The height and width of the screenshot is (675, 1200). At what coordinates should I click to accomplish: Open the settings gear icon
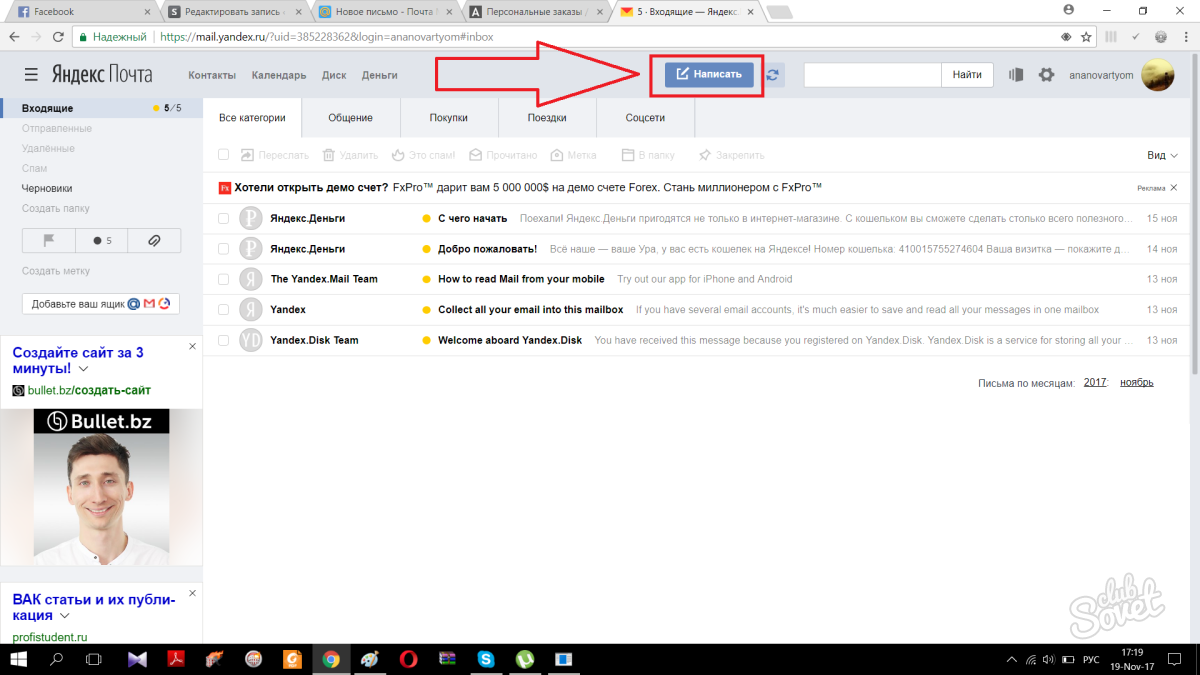pos(1046,75)
